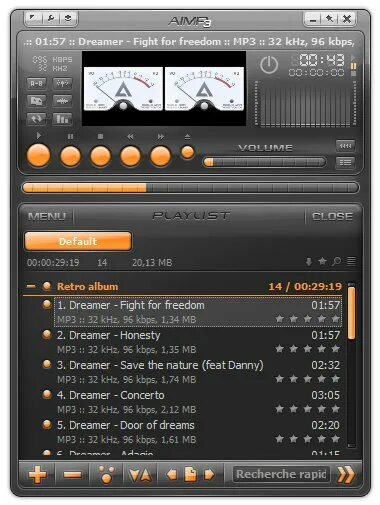Click the download arrow icon in playlist header
Screen dimensions: 380x505
(309, 262)
